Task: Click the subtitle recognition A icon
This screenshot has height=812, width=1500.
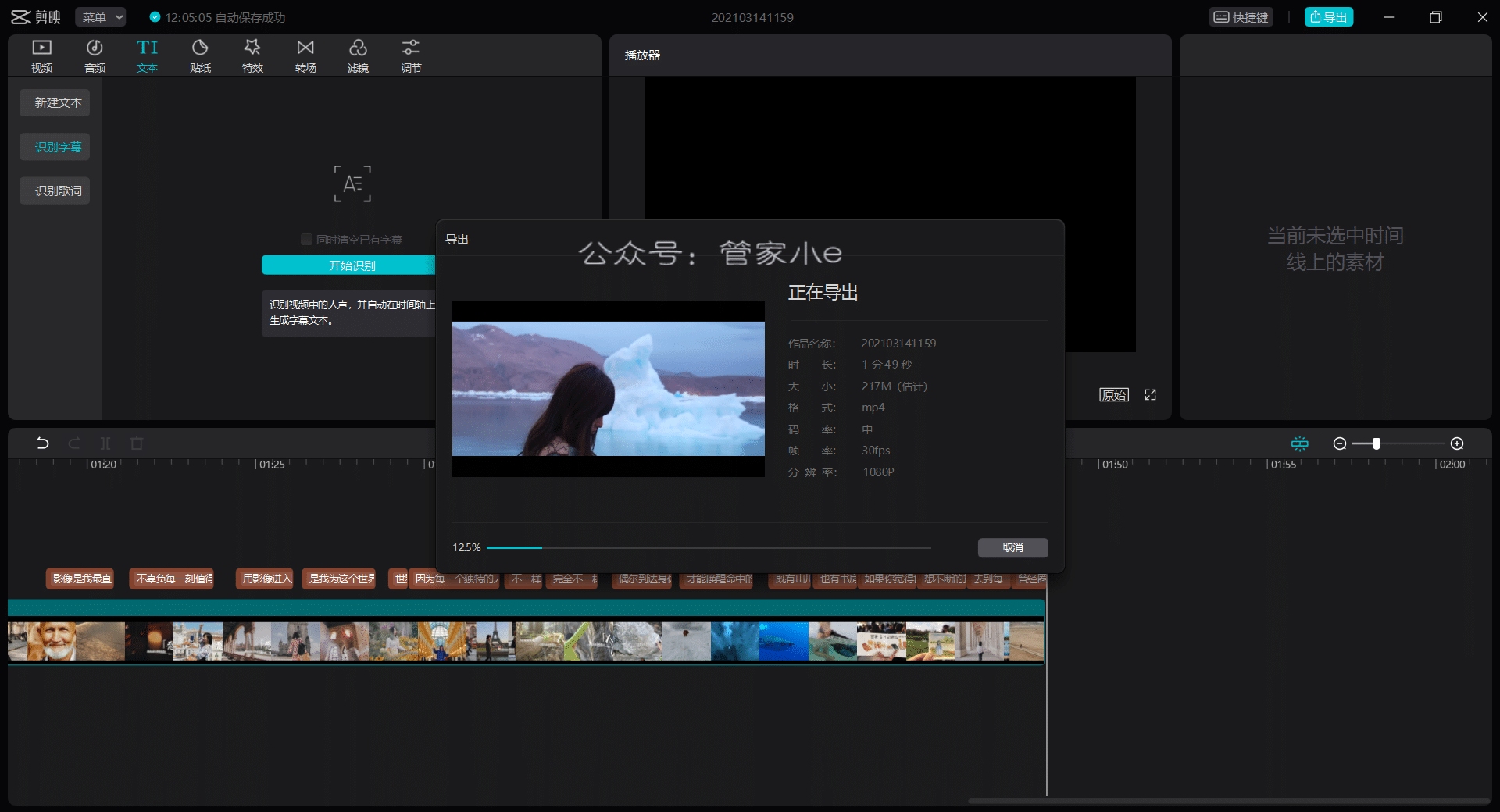Action: [x=352, y=183]
